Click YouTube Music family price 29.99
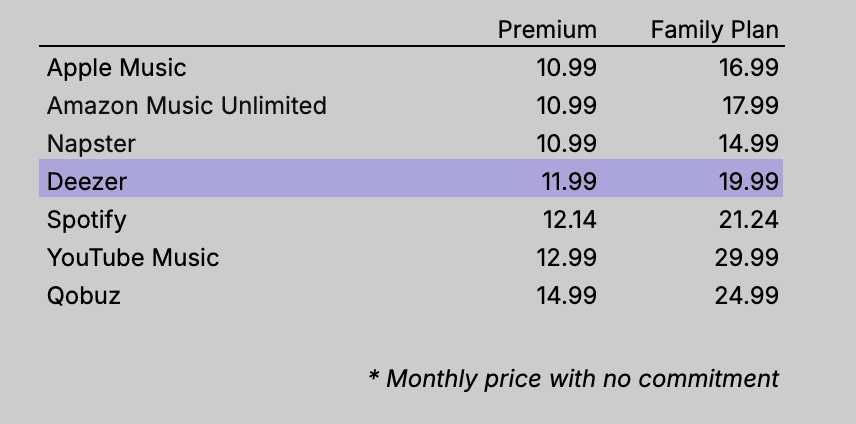The image size is (856, 424). (748, 257)
